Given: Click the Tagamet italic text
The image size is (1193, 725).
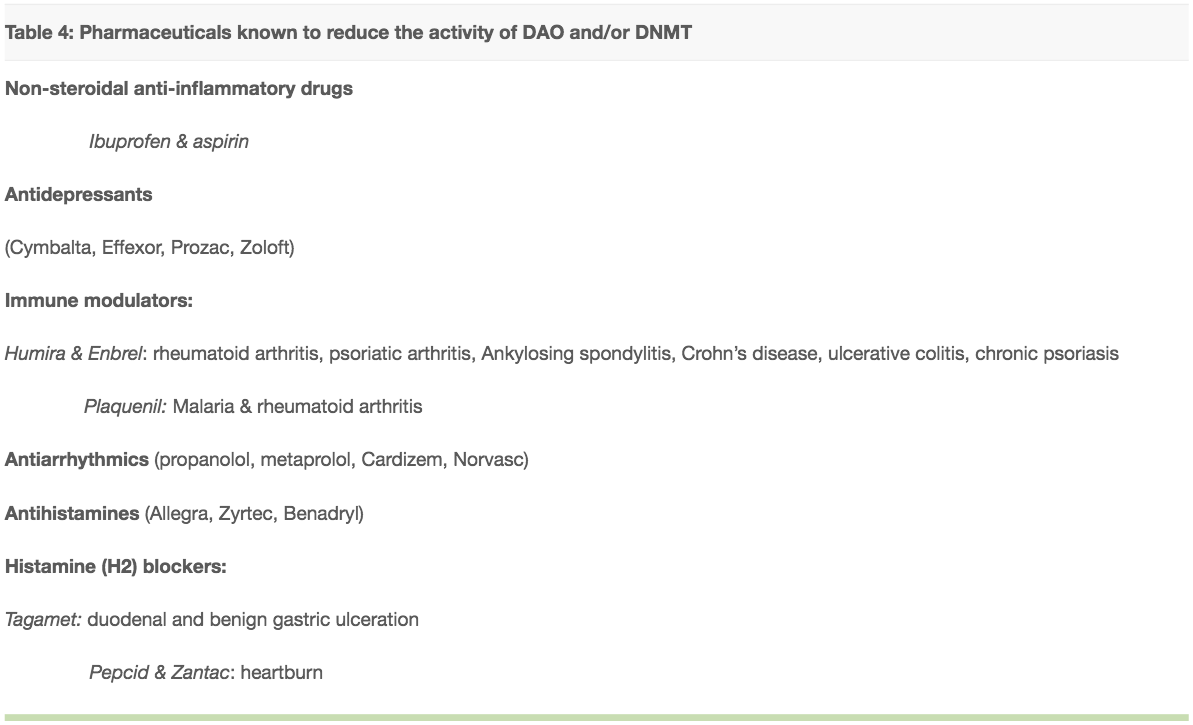Looking at the screenshot, I should pyautogui.click(x=43, y=620).
